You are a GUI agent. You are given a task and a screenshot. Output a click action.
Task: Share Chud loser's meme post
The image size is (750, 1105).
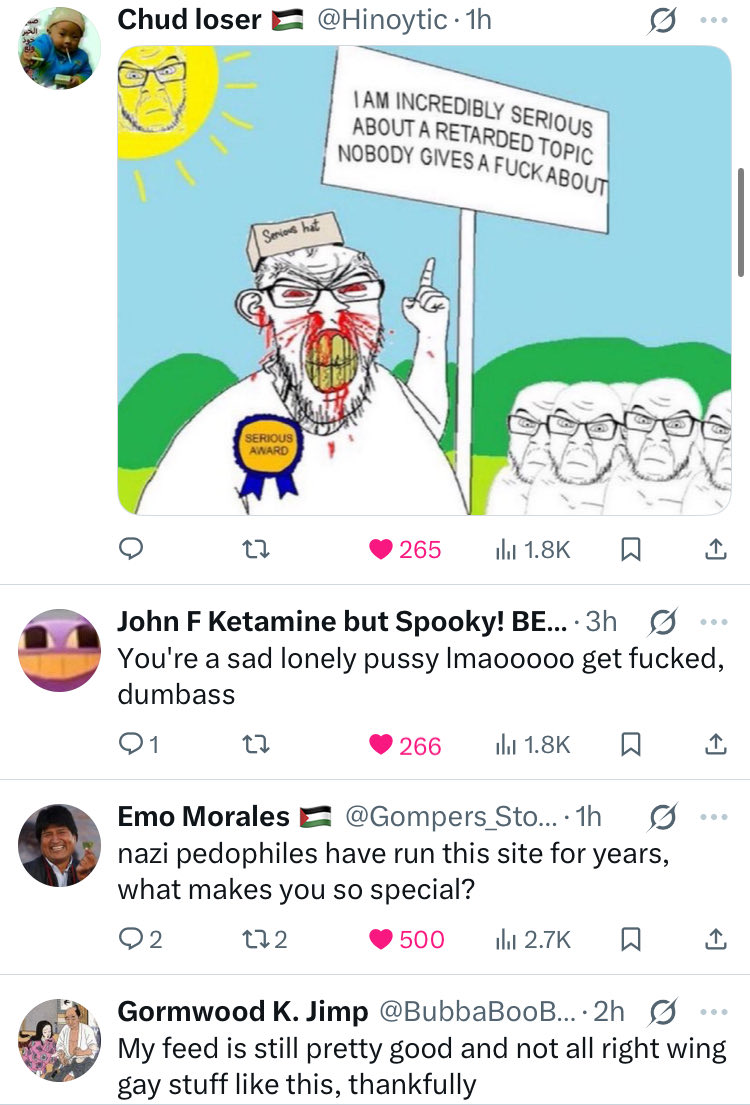(x=715, y=548)
